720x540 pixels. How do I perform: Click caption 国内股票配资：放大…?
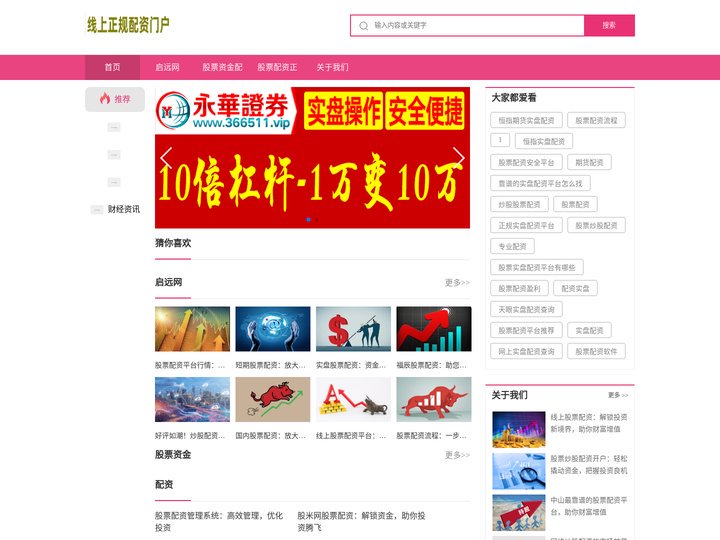click(x=270, y=436)
